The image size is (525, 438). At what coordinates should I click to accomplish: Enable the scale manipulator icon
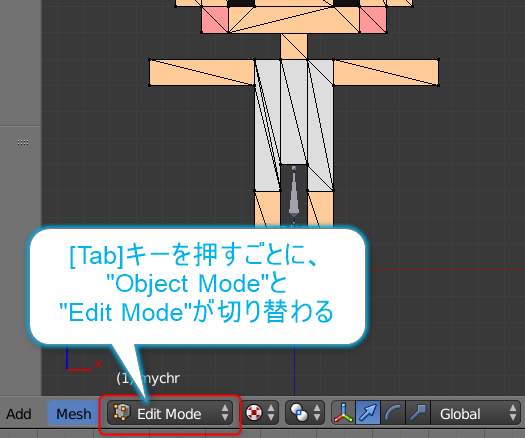[x=418, y=413]
